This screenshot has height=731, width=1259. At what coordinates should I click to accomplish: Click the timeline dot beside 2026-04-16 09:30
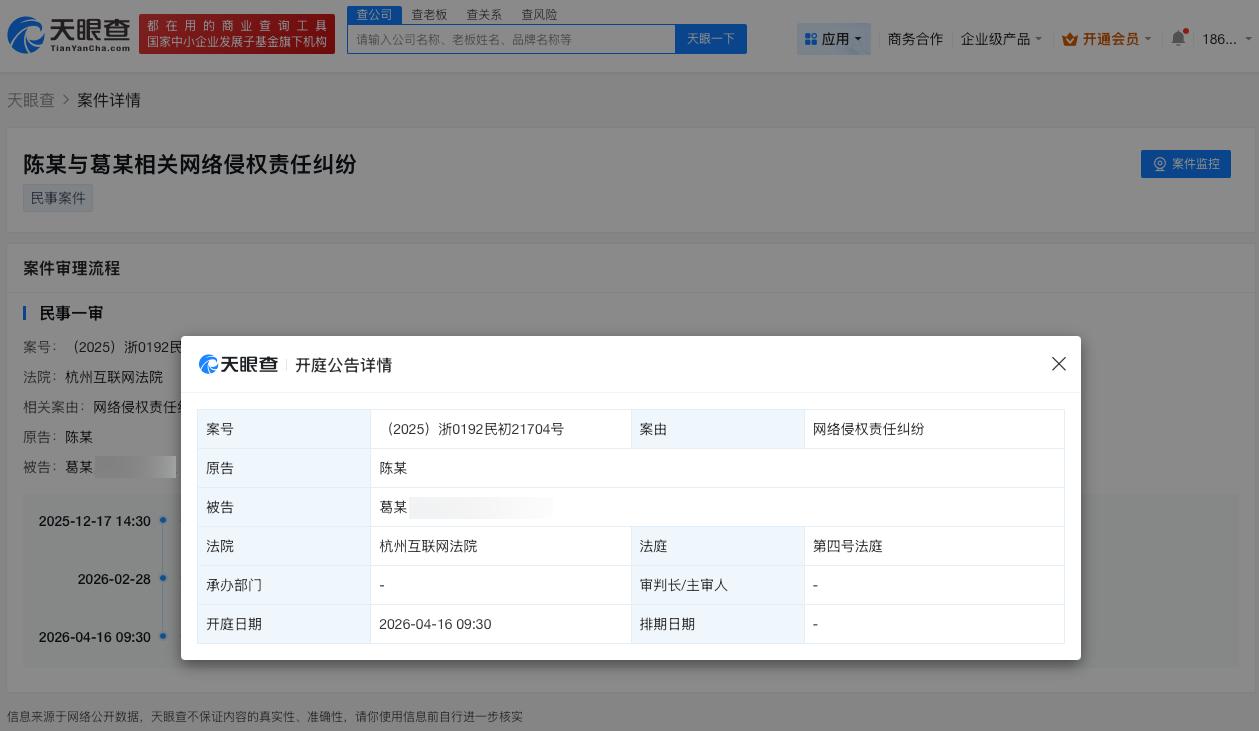pyautogui.click(x=163, y=636)
